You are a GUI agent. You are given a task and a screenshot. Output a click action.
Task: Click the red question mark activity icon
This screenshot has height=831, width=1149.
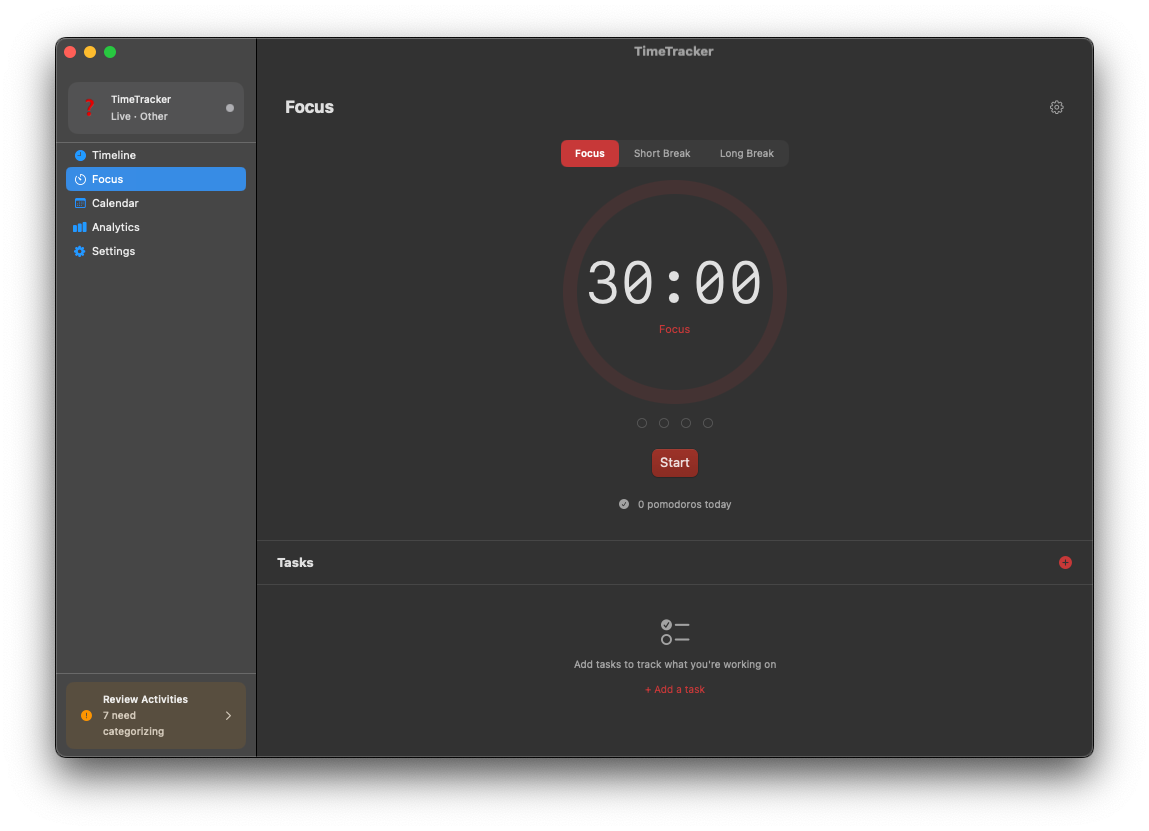(89, 108)
